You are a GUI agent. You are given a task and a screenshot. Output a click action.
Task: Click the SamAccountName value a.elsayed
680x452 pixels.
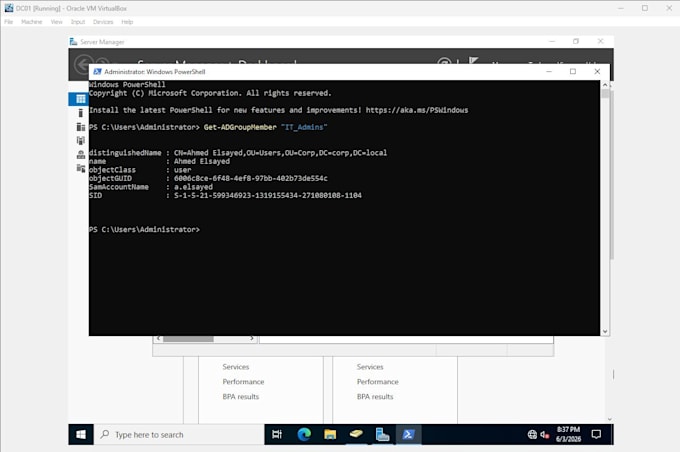(x=193, y=187)
